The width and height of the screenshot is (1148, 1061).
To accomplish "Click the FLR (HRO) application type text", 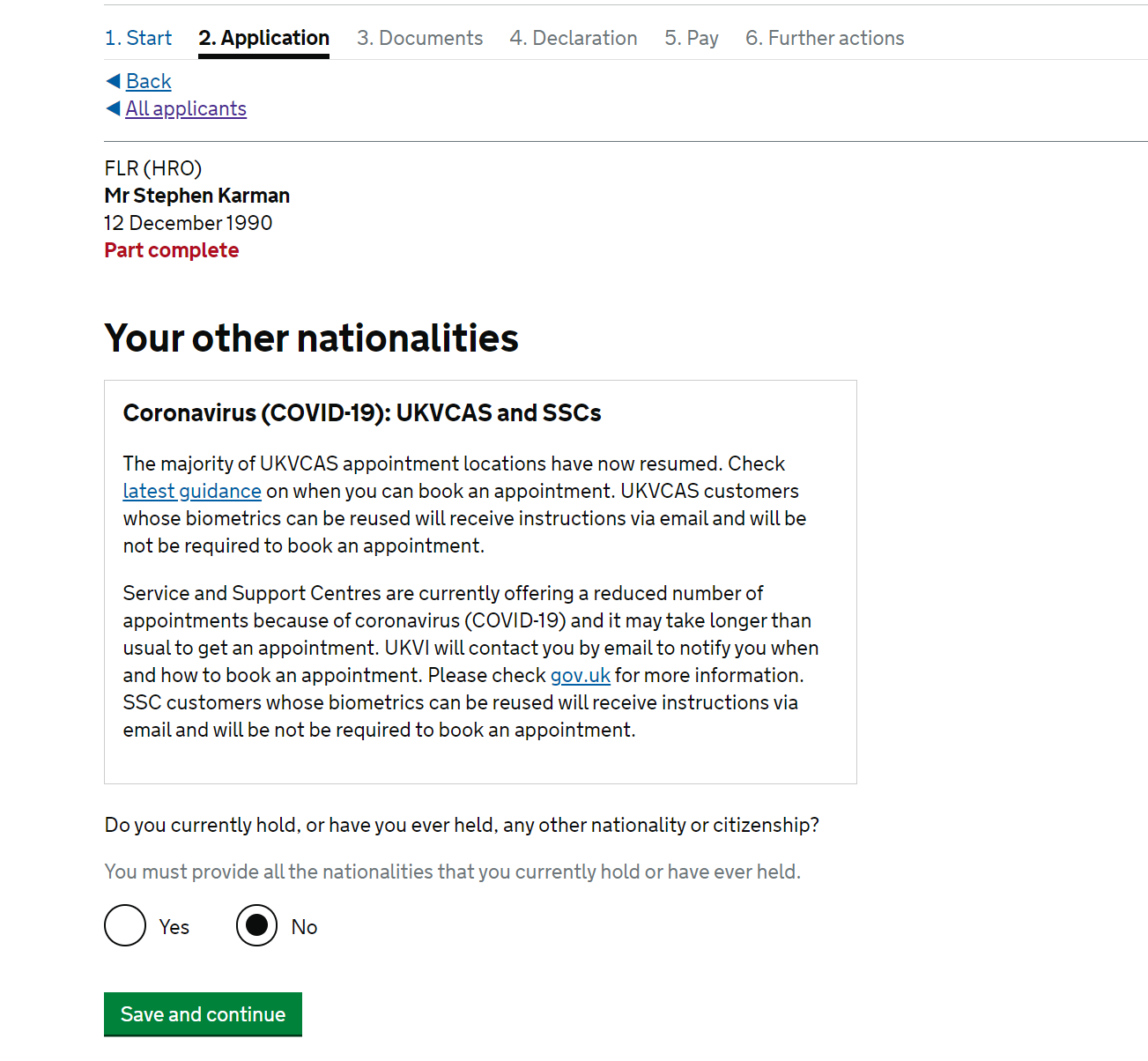I will (x=153, y=168).
